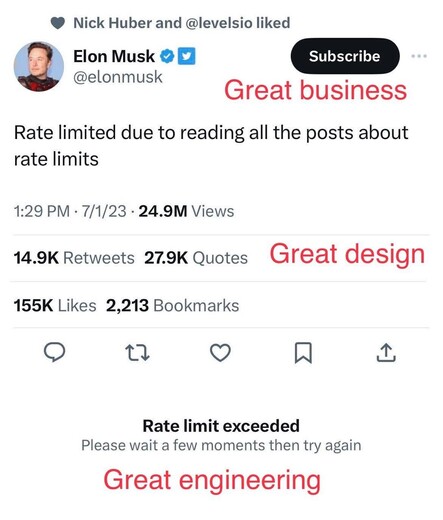Click the Twitter bird affiliate badge
The height and width of the screenshot is (520, 443).
click(x=187, y=56)
